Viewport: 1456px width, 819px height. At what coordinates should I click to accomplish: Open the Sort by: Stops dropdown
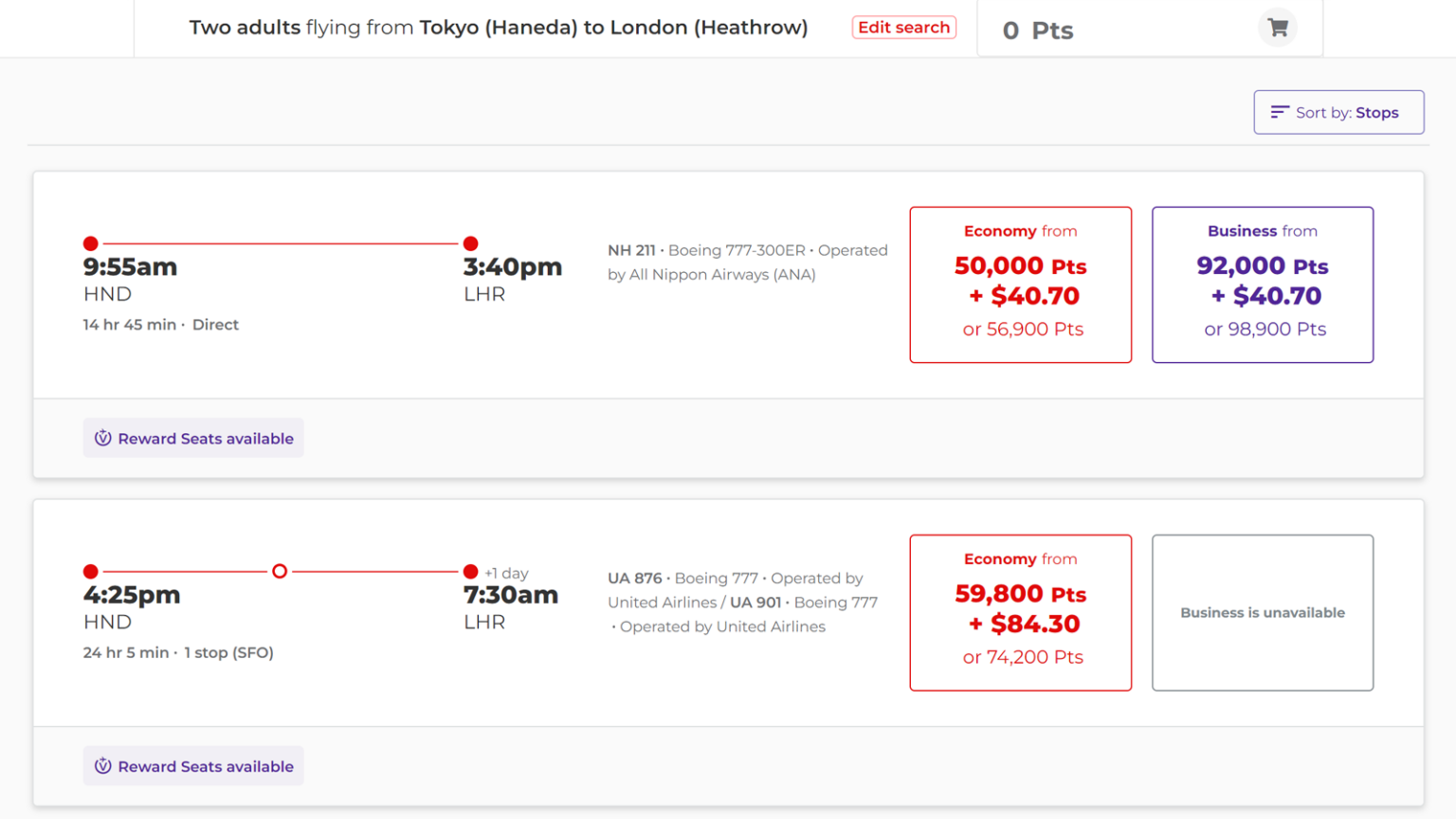click(1338, 112)
